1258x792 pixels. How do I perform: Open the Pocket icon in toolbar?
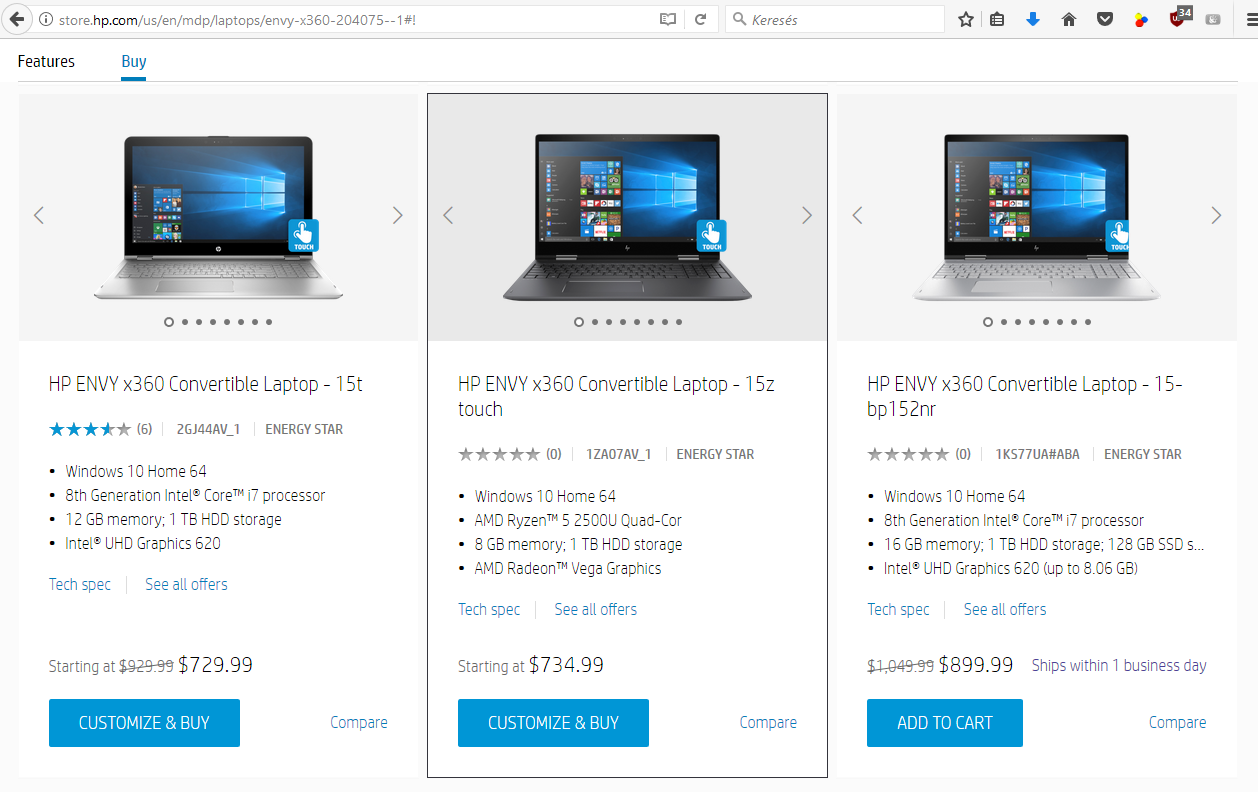1105,19
